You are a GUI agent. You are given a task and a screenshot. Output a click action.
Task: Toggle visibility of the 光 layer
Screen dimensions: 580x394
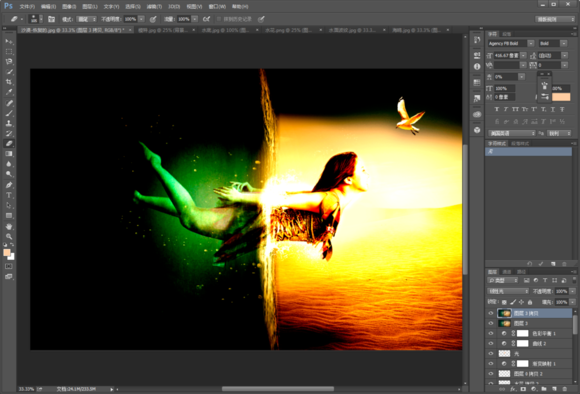click(491, 354)
